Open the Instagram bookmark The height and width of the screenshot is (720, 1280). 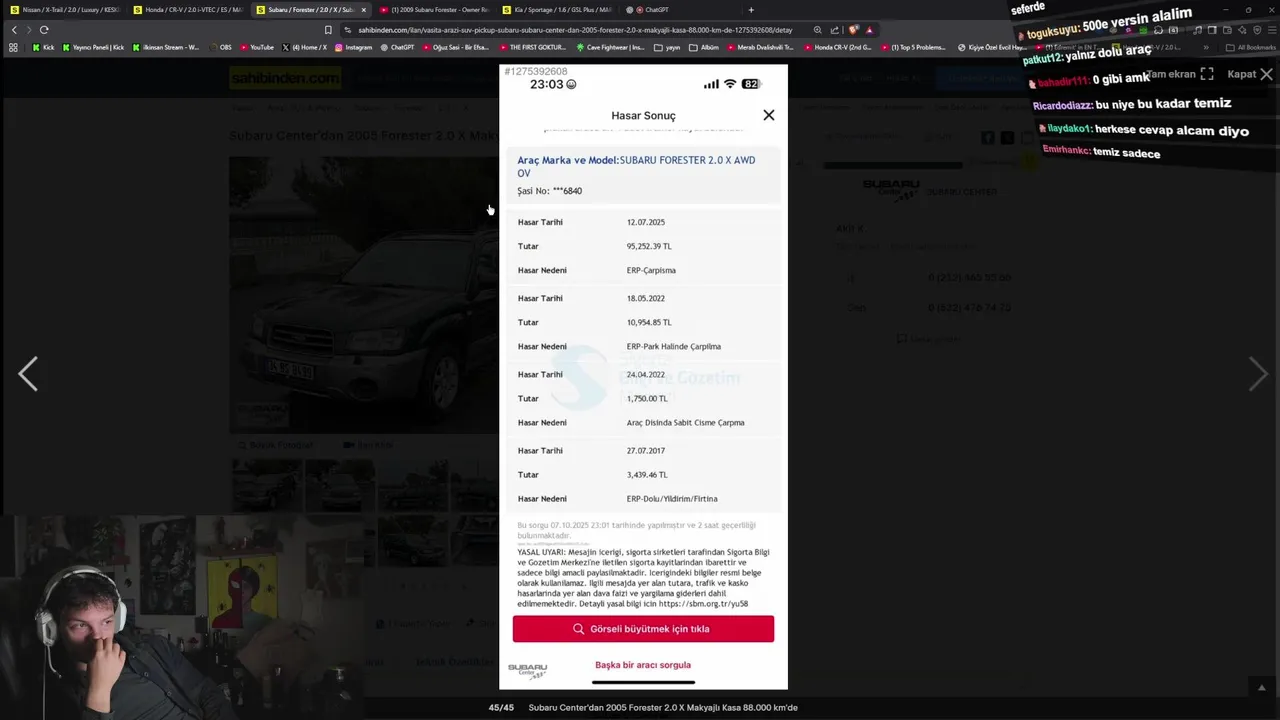click(x=353, y=47)
